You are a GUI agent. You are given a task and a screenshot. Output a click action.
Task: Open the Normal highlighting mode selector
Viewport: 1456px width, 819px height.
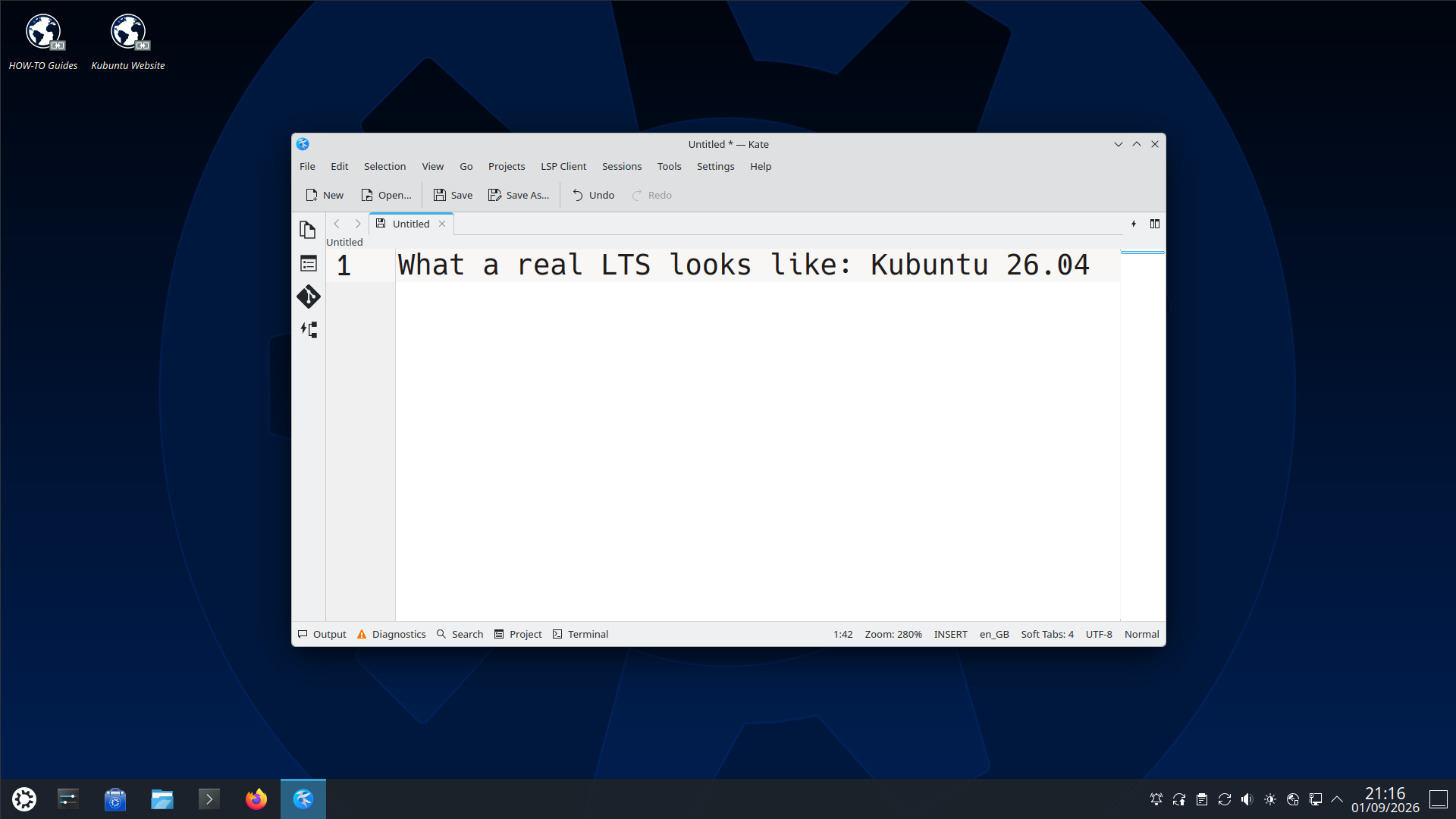click(x=1141, y=634)
